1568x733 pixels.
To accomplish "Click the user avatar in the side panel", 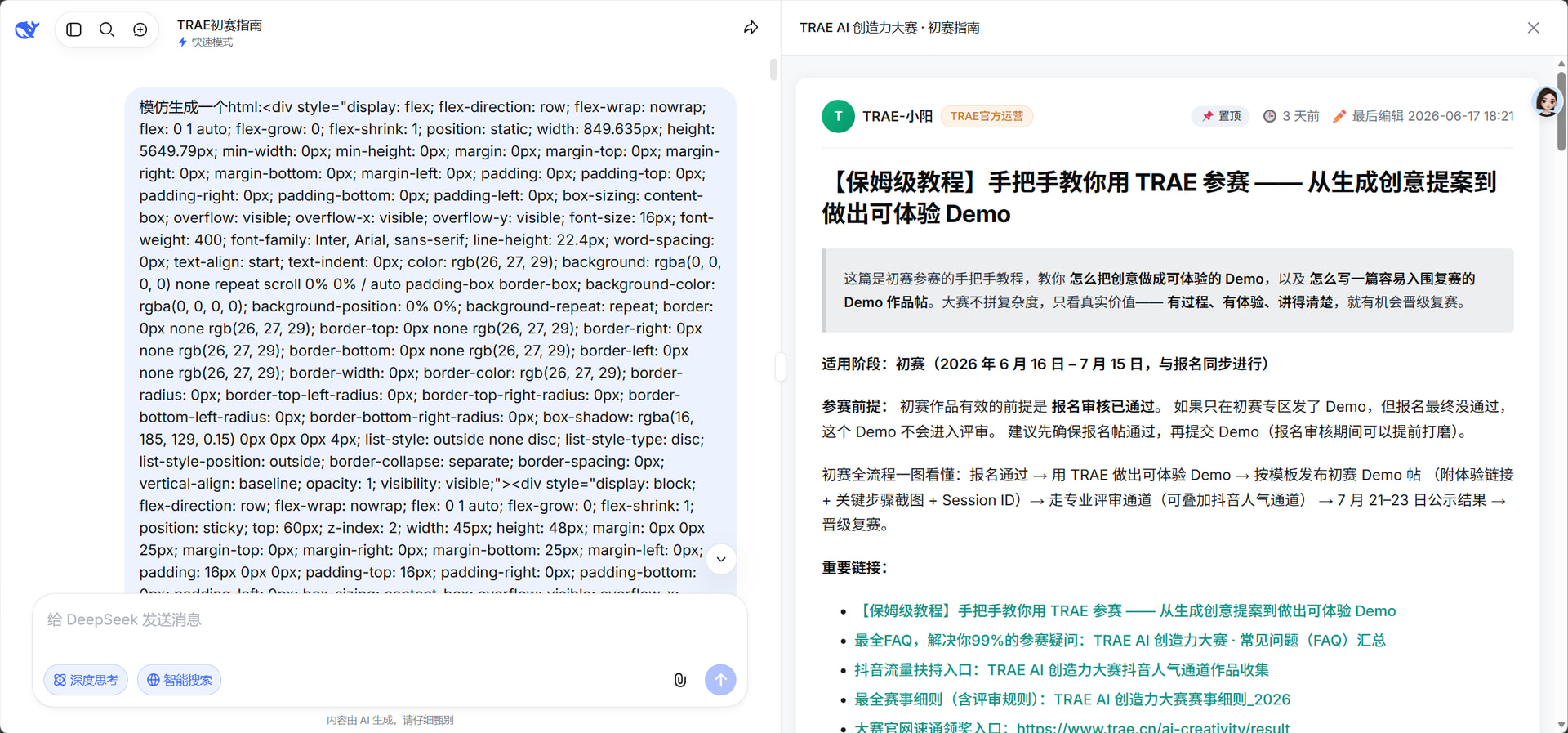I will coord(1547,101).
